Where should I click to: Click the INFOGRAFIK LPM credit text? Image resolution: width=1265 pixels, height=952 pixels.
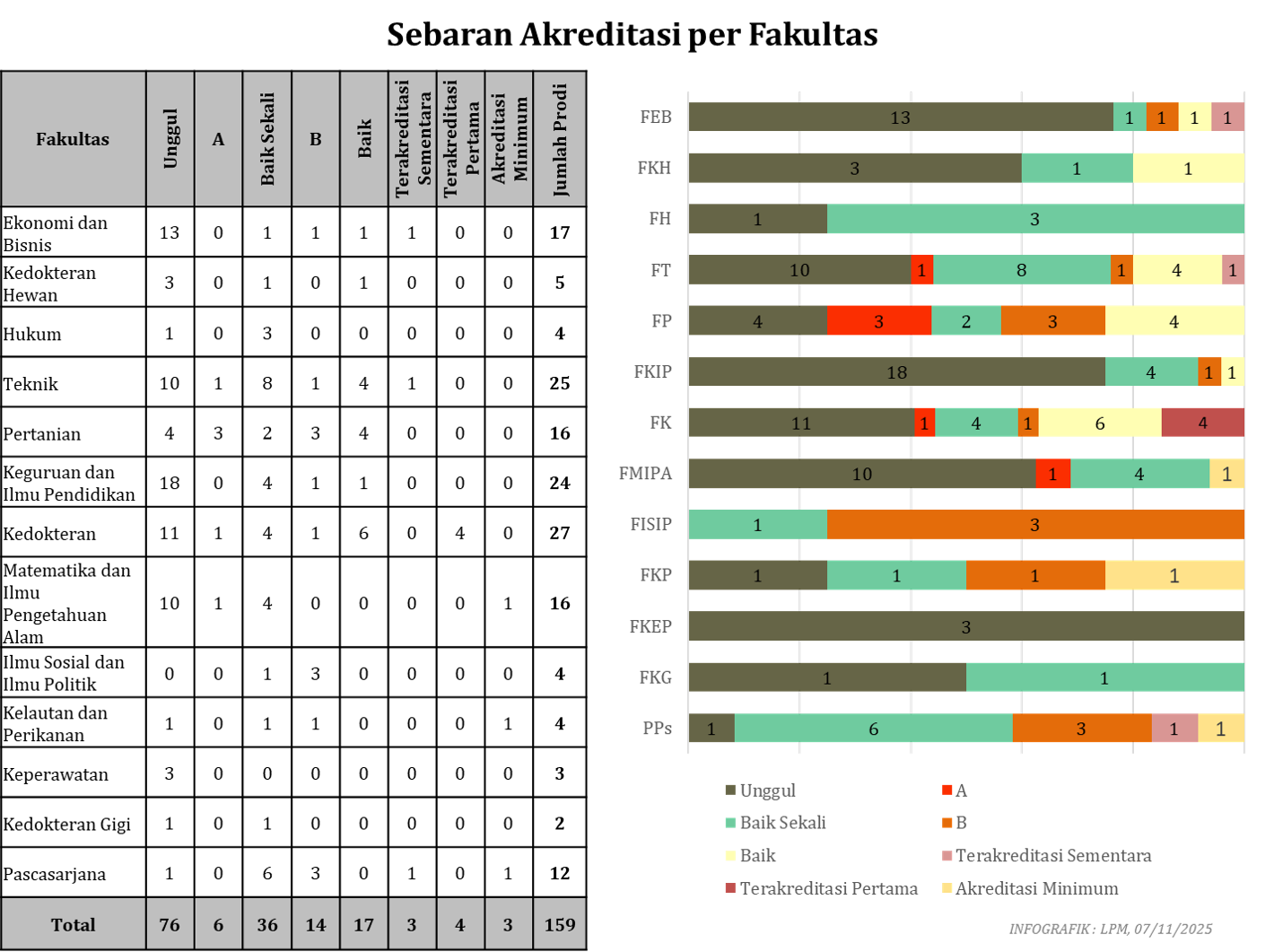tap(1110, 929)
